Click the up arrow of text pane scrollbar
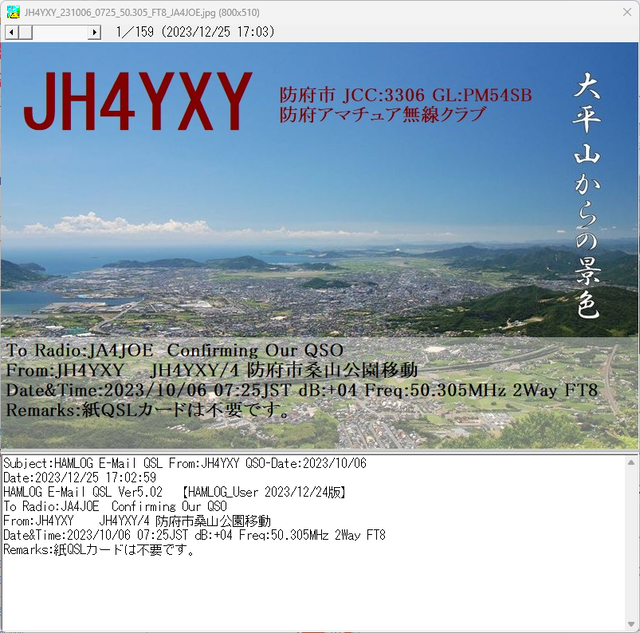This screenshot has width=640, height=633. 631,462
